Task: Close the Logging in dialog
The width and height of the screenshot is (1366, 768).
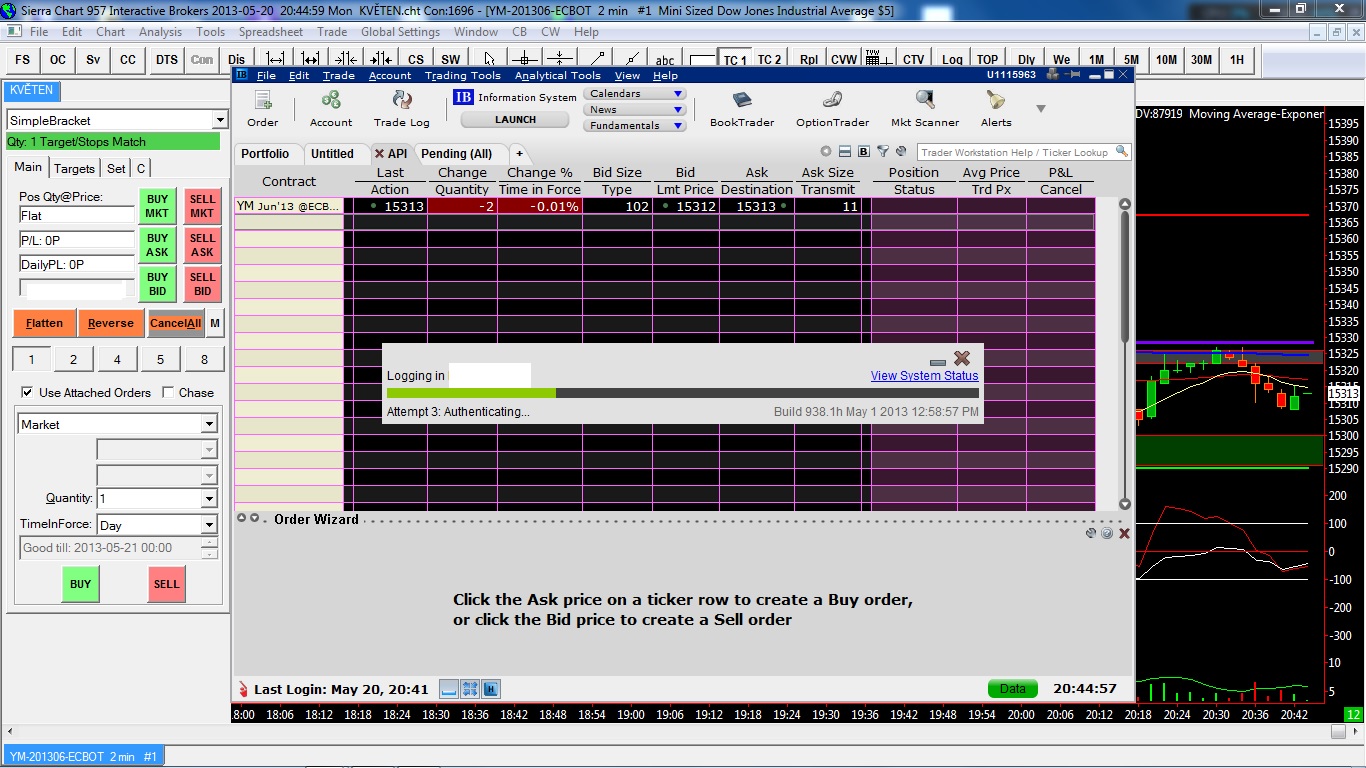Action: point(962,358)
